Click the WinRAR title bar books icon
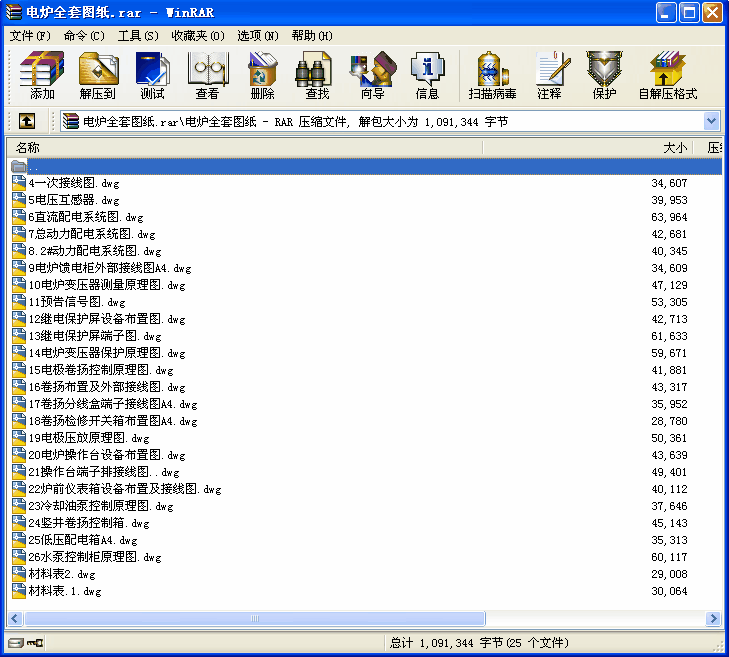 click(x=13, y=12)
